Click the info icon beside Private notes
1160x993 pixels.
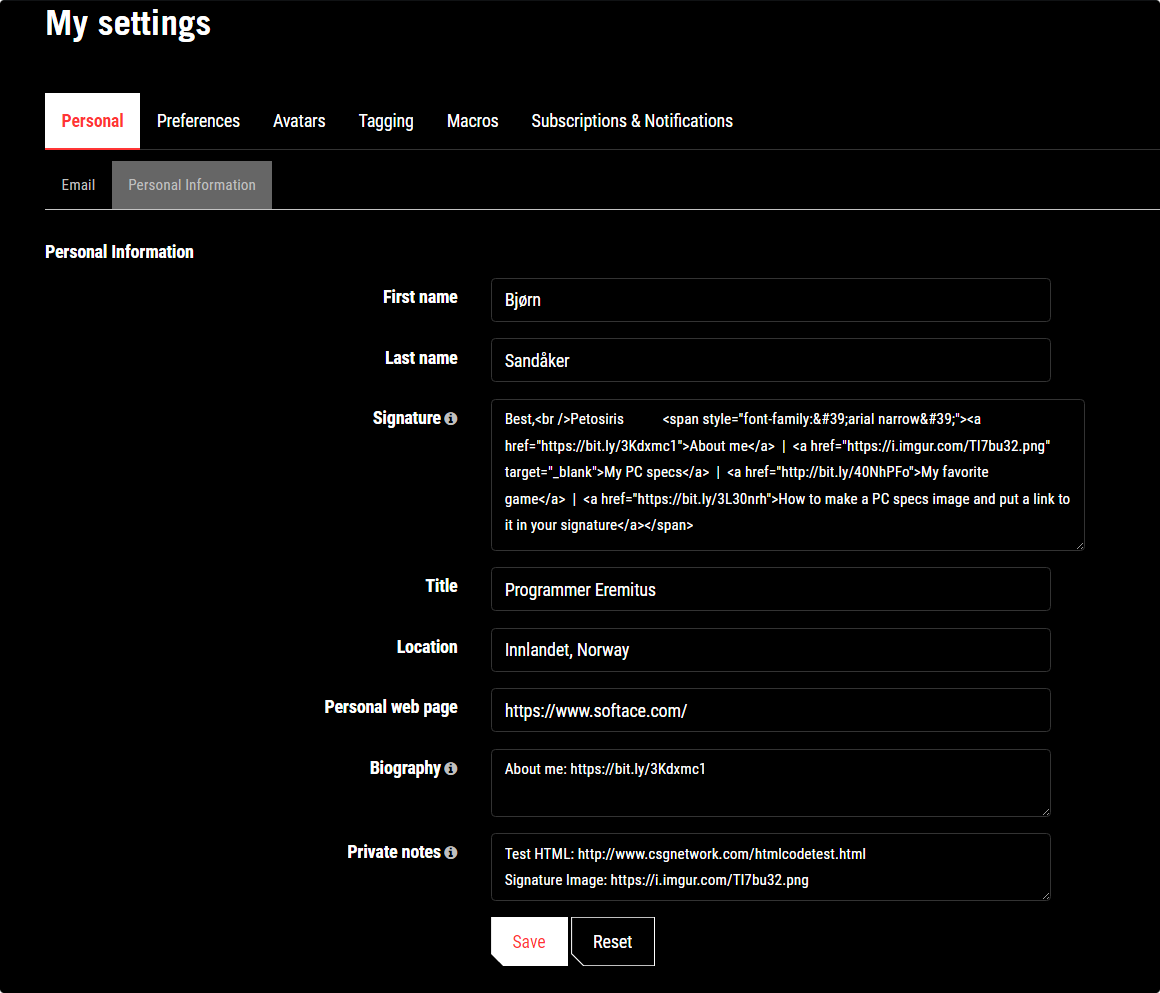(x=451, y=852)
